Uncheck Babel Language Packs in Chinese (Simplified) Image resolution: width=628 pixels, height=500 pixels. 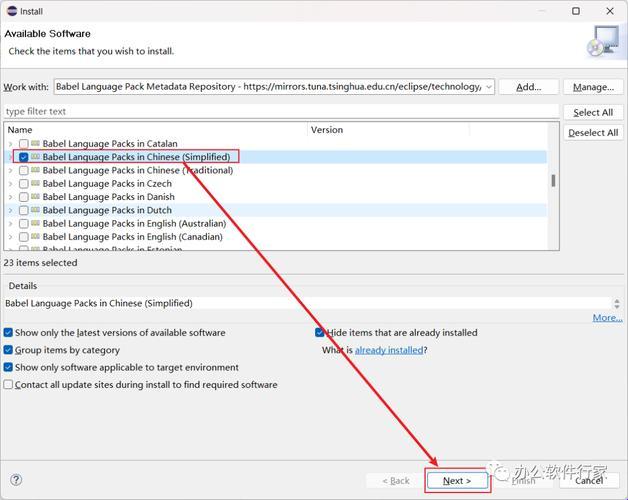pos(23,157)
